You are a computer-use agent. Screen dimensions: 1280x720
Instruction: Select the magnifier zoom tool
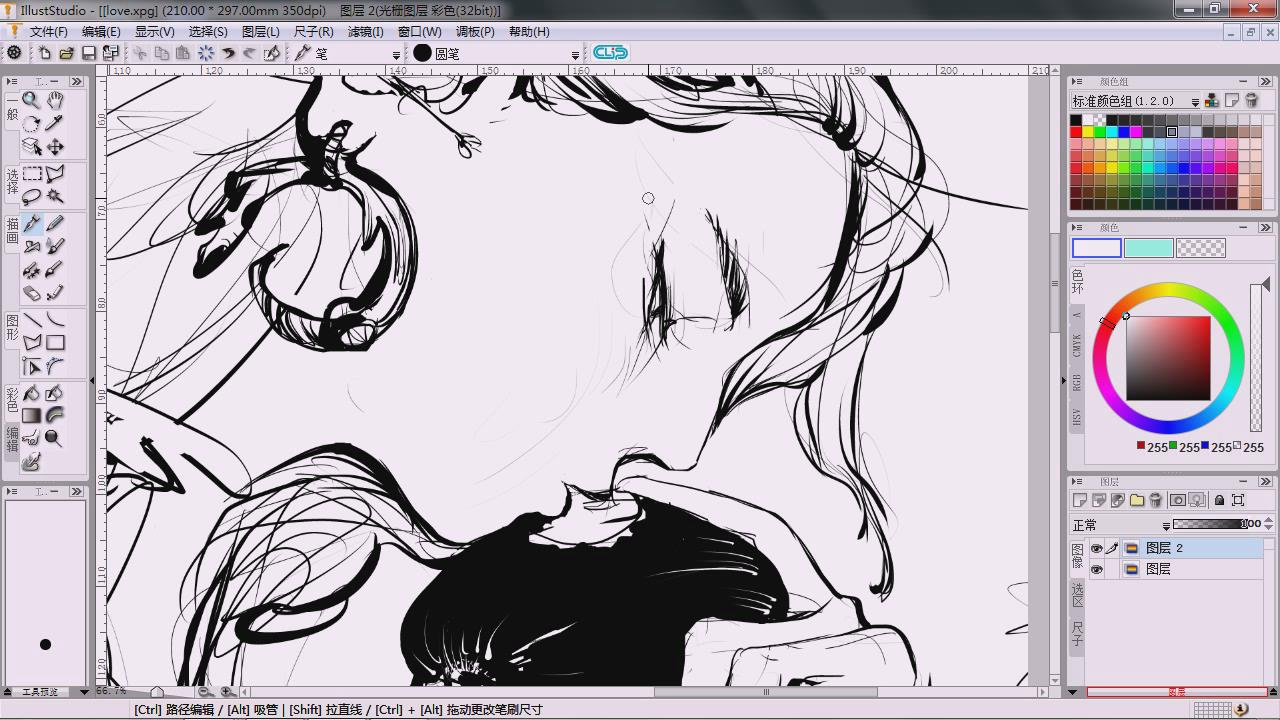pyautogui.click(x=32, y=100)
